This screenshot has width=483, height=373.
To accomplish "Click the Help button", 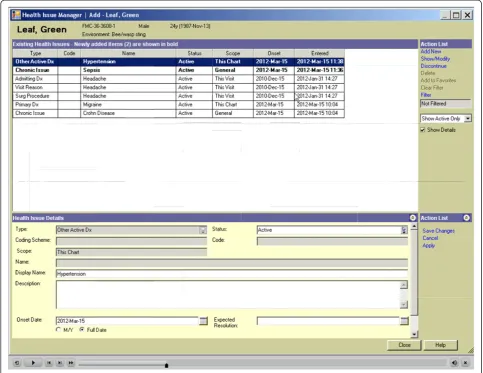I will point(440,345).
